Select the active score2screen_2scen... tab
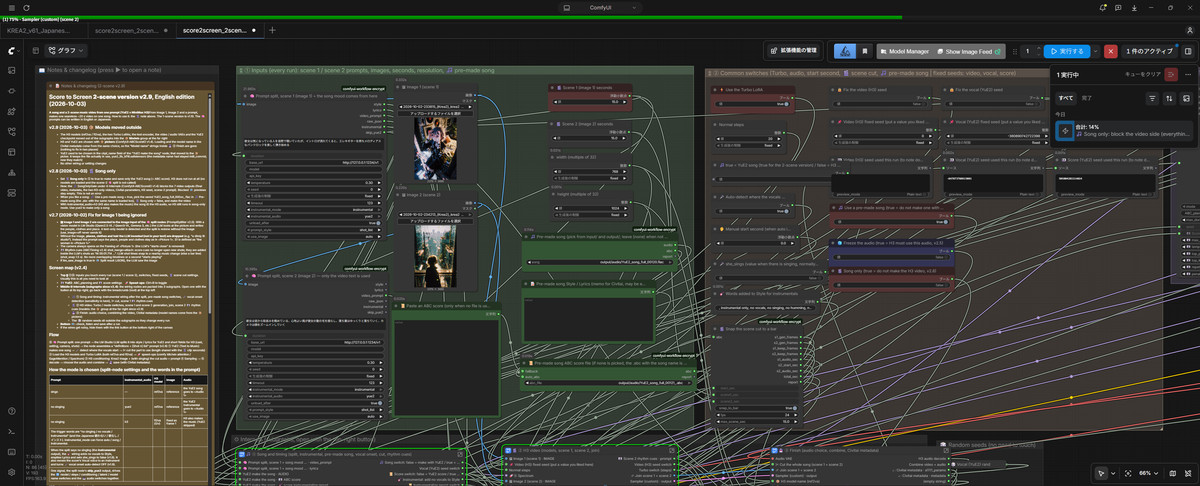 219,30
